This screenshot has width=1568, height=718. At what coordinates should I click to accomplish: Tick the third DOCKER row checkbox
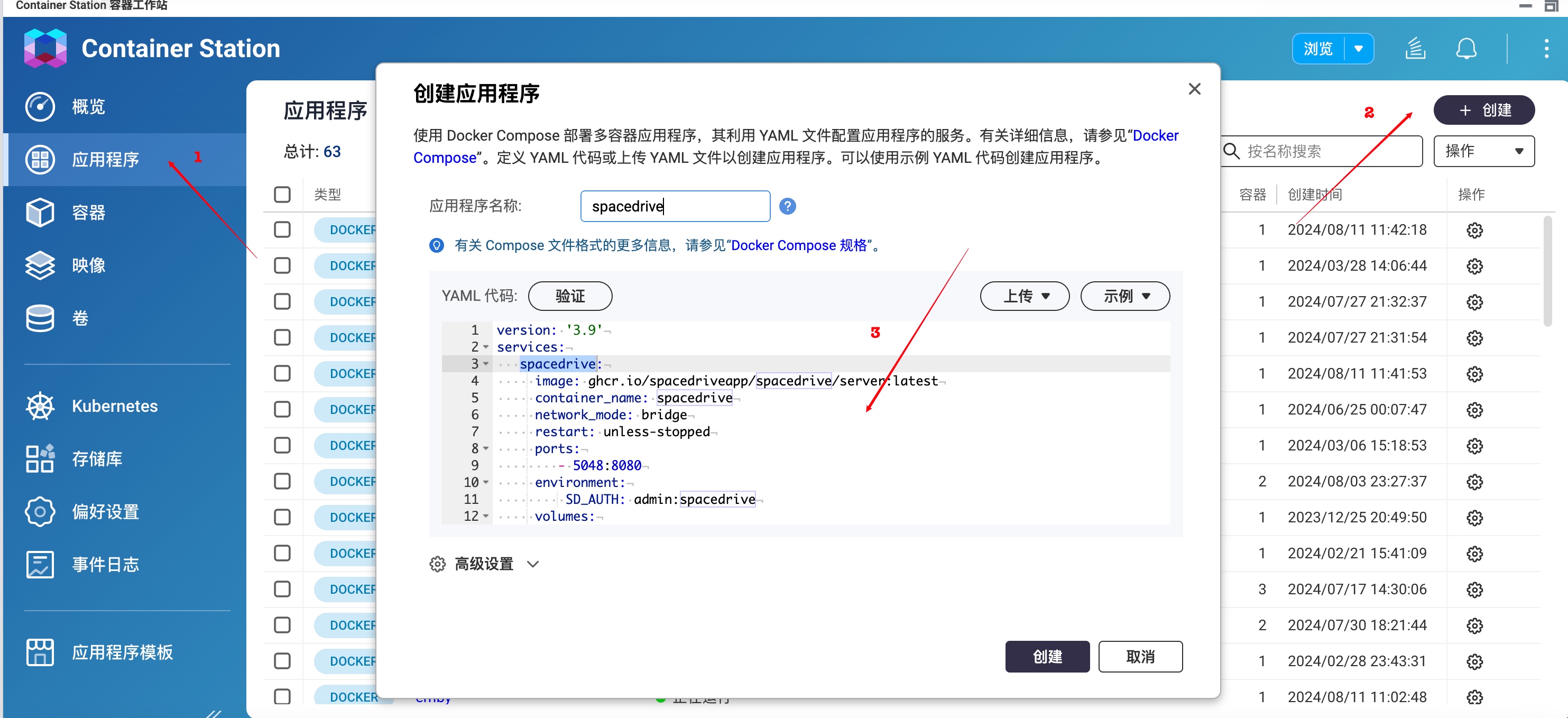tap(282, 301)
